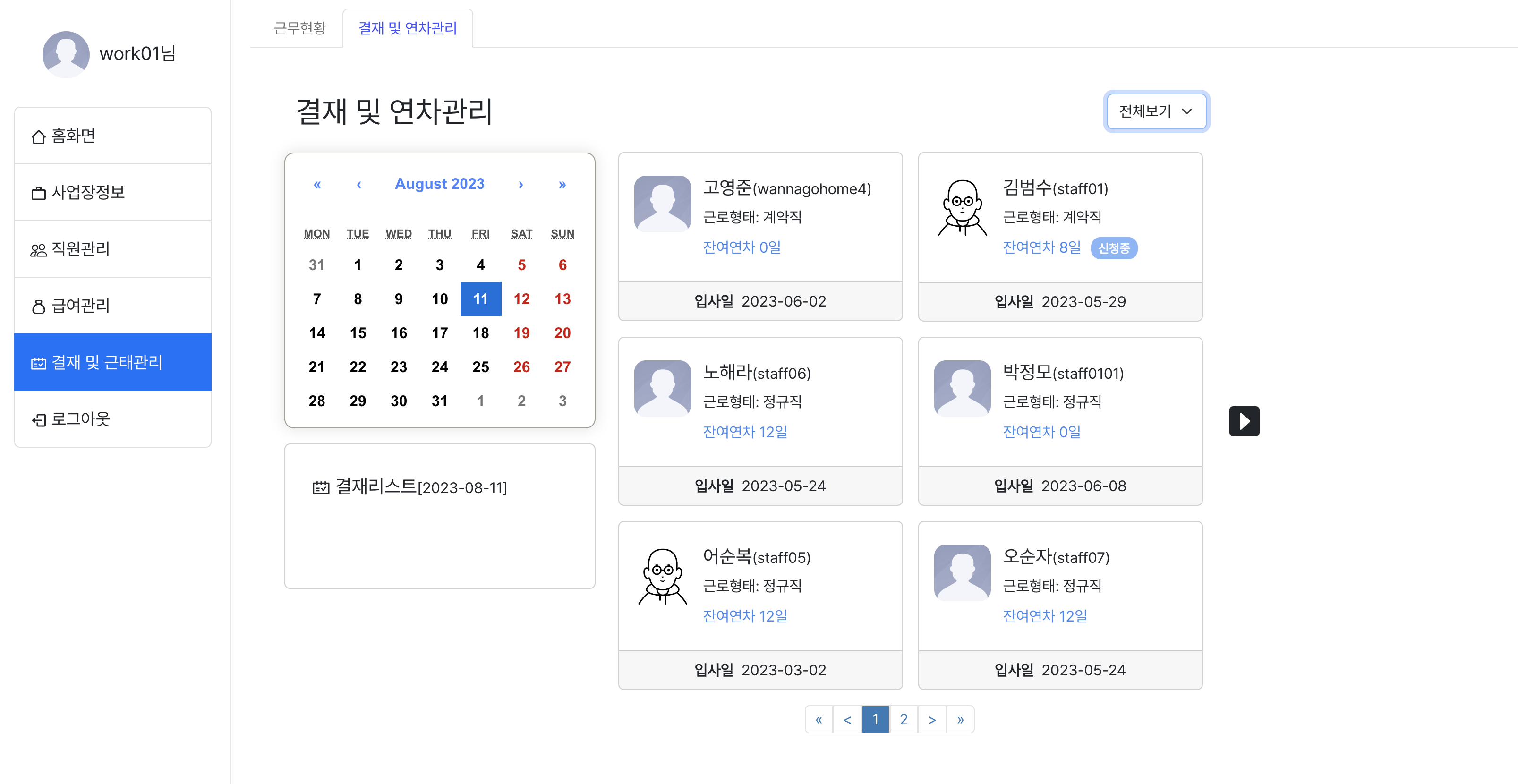Select August 18 on the calendar
1518x784 pixels.
coord(480,333)
